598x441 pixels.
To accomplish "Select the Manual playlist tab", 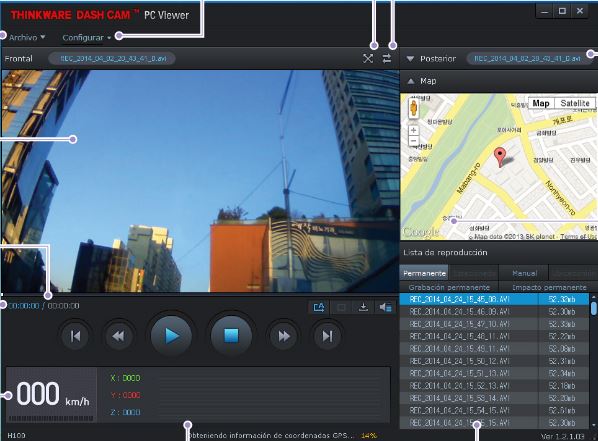I will click(524, 273).
